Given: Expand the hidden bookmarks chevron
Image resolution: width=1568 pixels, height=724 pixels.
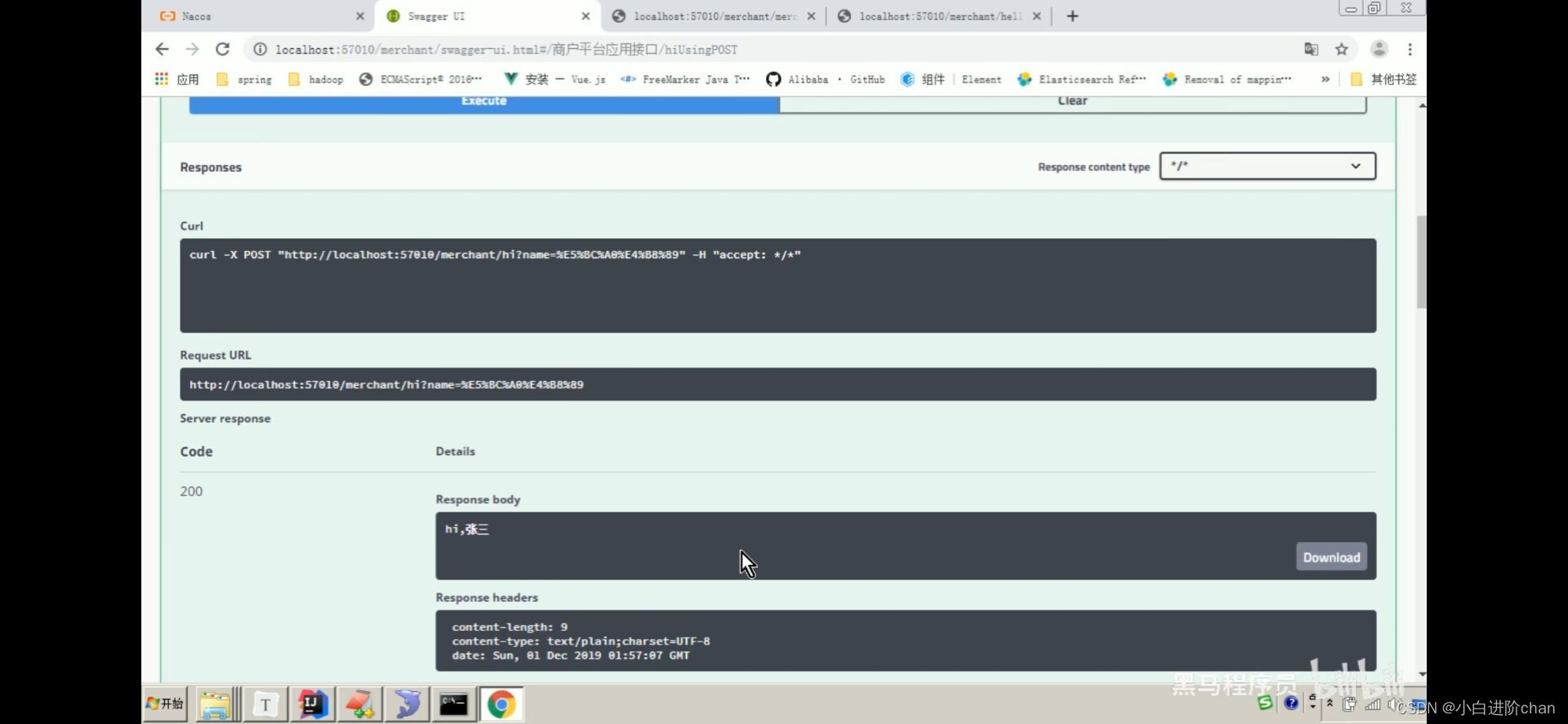Looking at the screenshot, I should point(1325,79).
